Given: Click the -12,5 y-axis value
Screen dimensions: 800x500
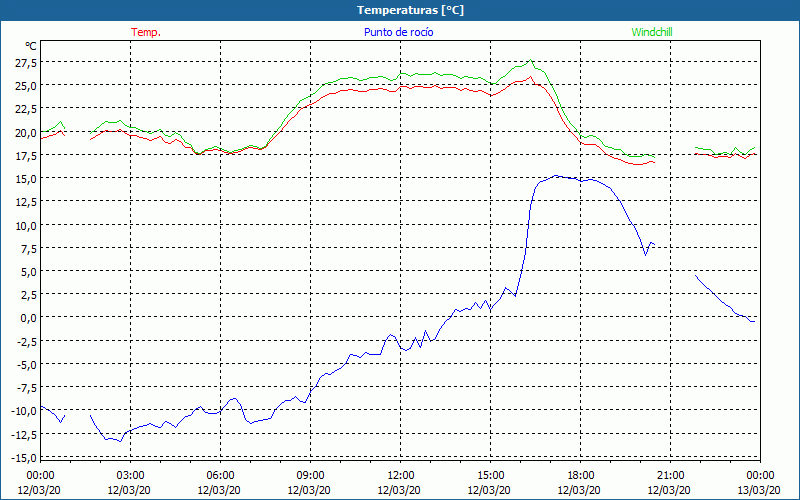Looking at the screenshot, I should [x=24, y=435].
